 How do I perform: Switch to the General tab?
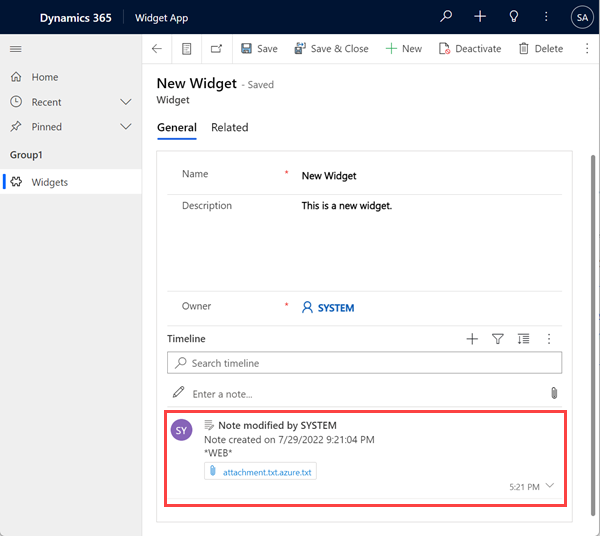coord(177,127)
